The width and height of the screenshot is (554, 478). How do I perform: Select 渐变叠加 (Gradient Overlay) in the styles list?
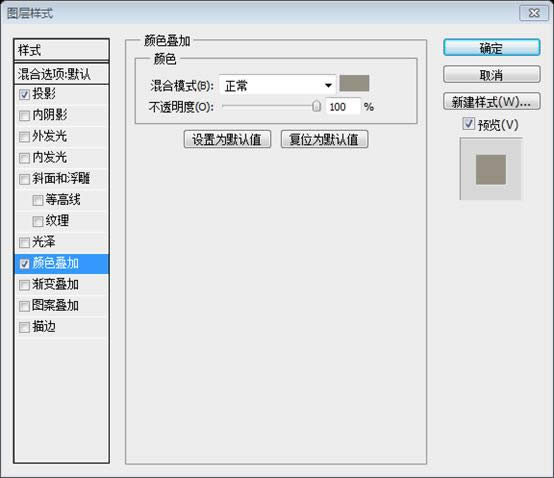pyautogui.click(x=61, y=285)
